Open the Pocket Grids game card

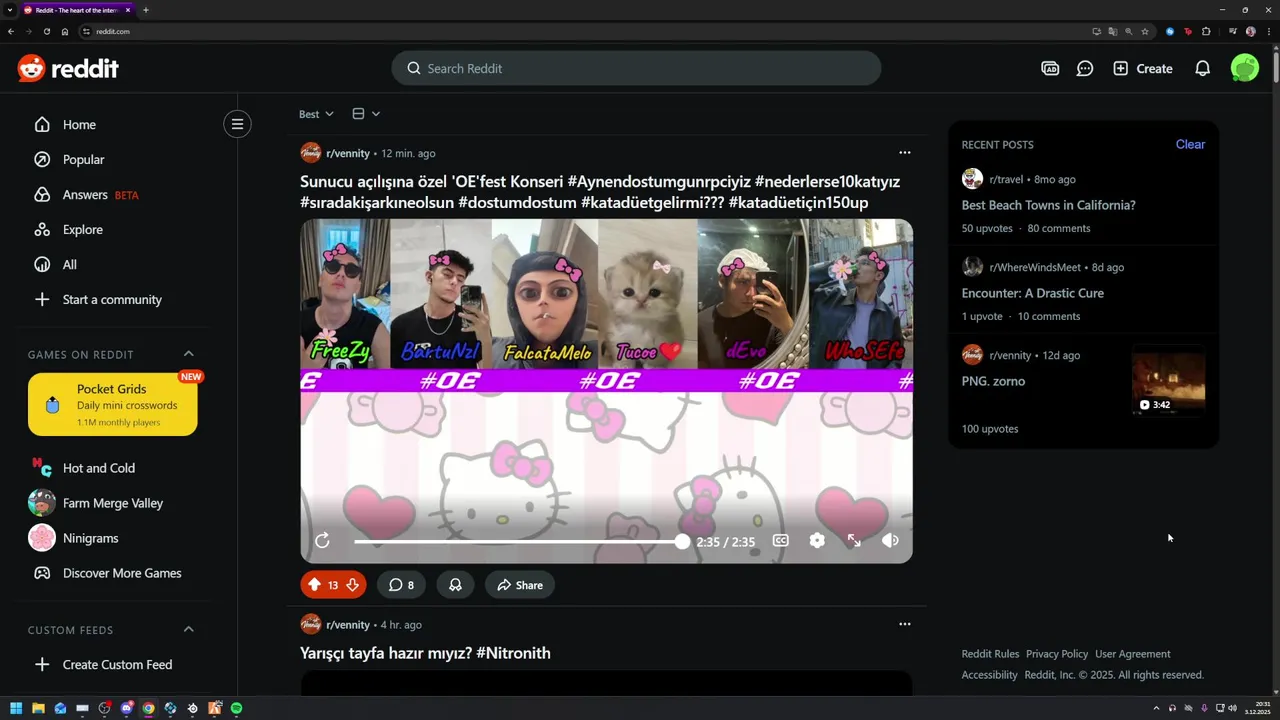pos(113,404)
